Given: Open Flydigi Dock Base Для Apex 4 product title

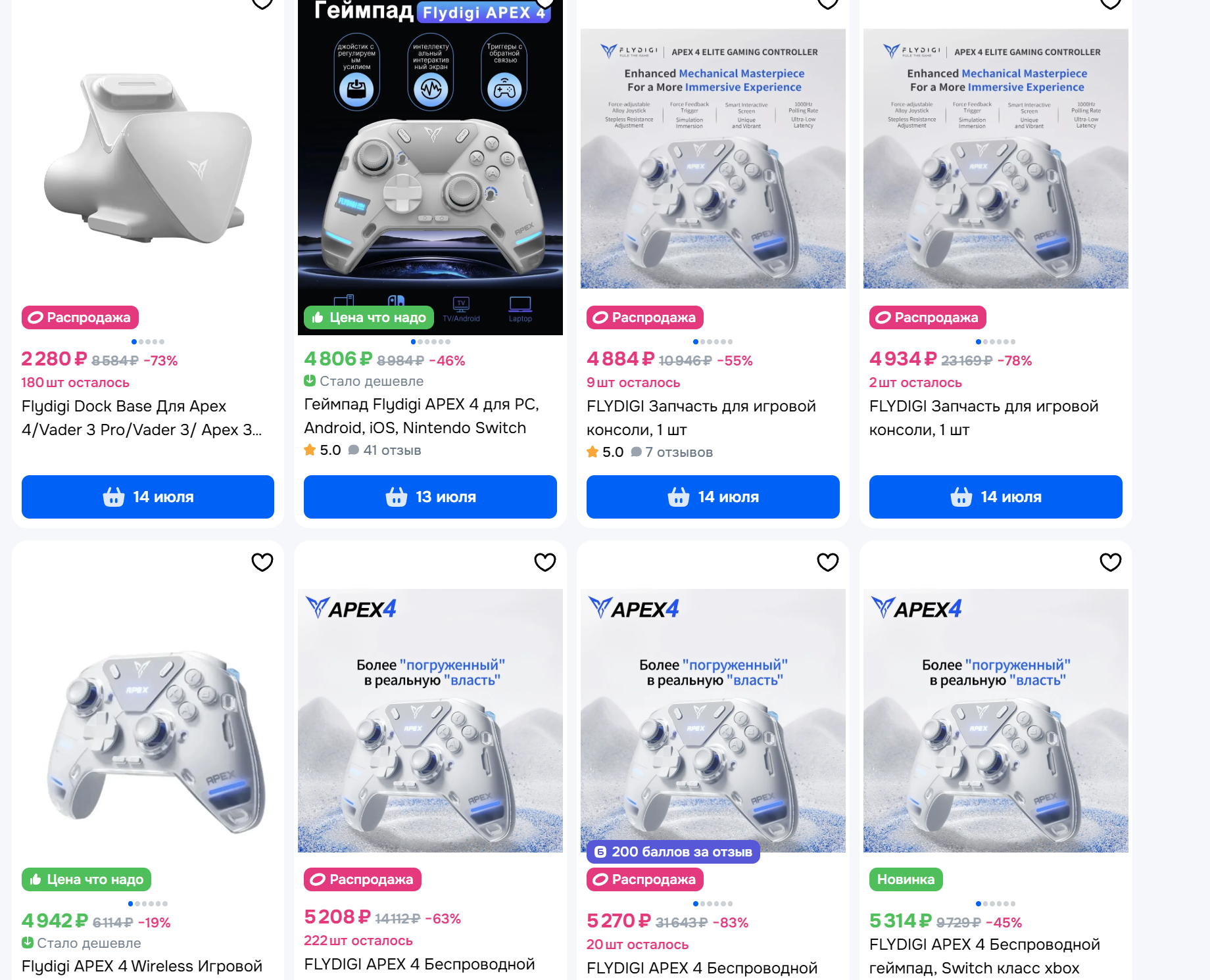Looking at the screenshot, I should (142, 418).
